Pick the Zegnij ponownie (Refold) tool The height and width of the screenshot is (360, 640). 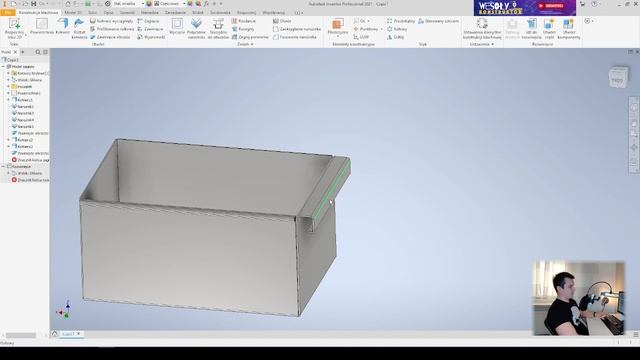[250, 37]
